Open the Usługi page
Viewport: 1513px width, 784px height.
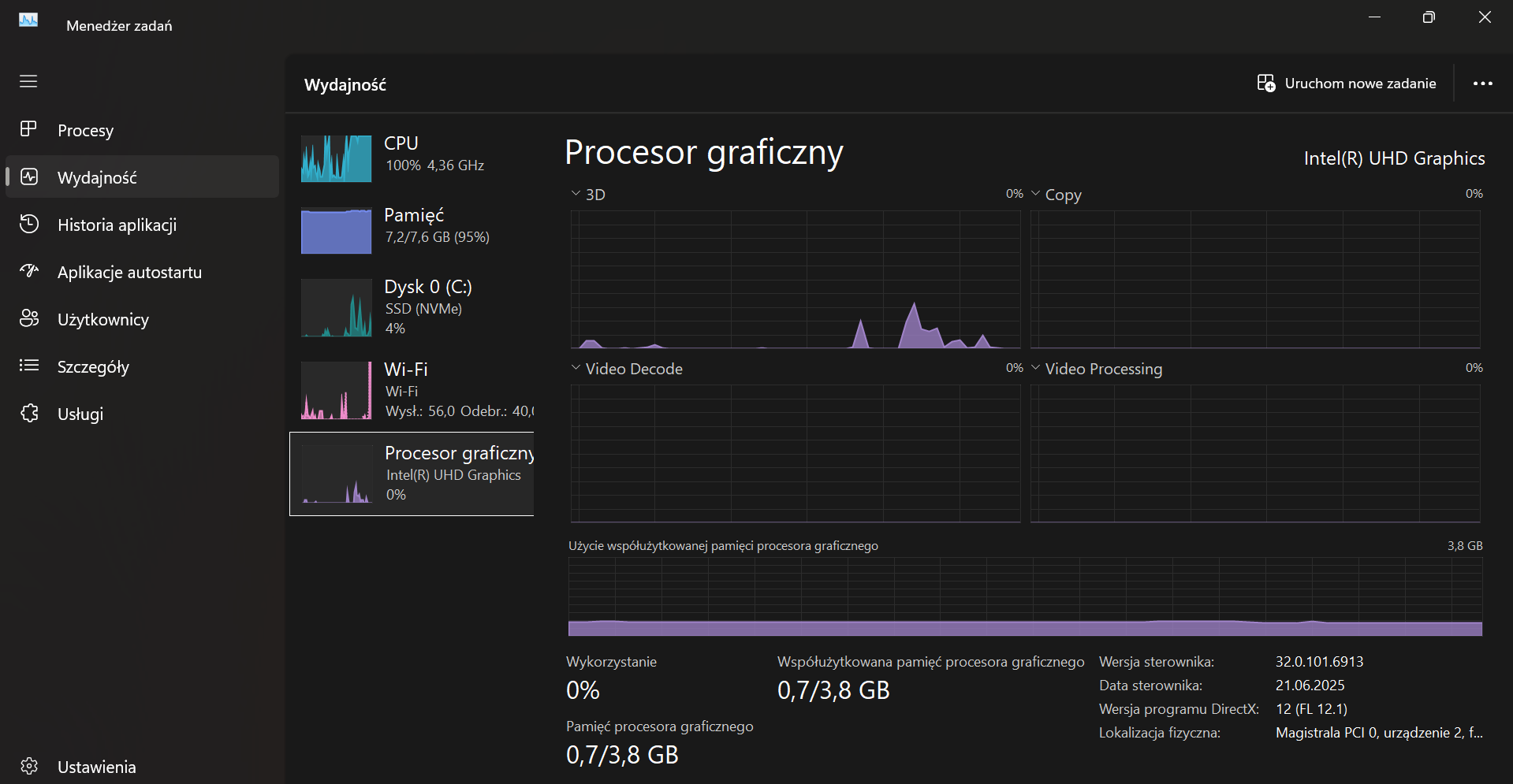[142, 414]
